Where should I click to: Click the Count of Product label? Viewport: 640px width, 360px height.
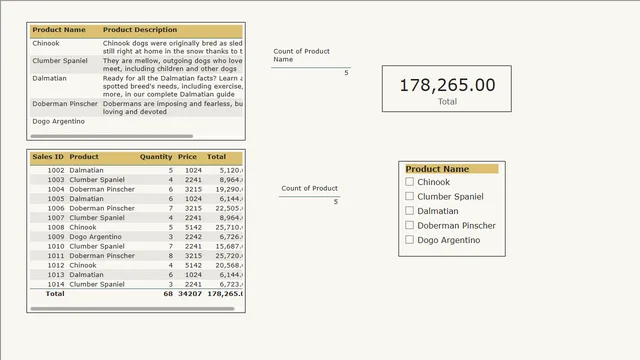tap(309, 188)
